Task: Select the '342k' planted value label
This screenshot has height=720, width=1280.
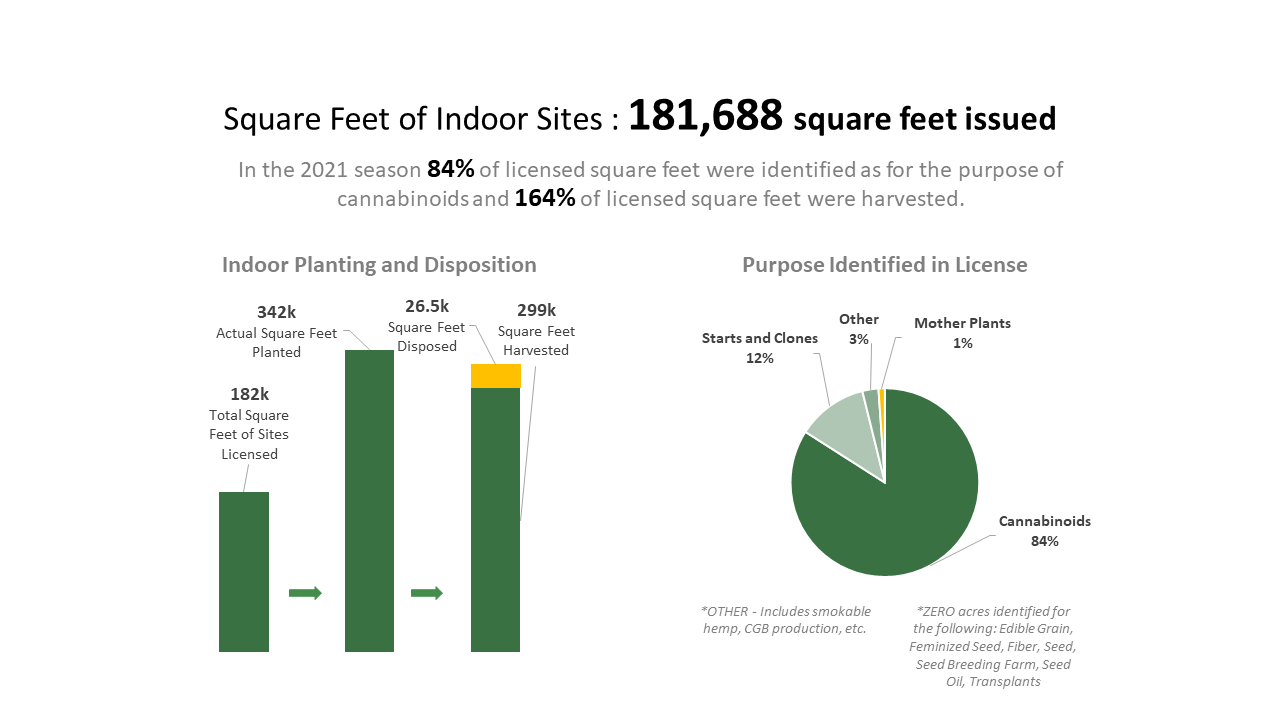Action: (276, 312)
